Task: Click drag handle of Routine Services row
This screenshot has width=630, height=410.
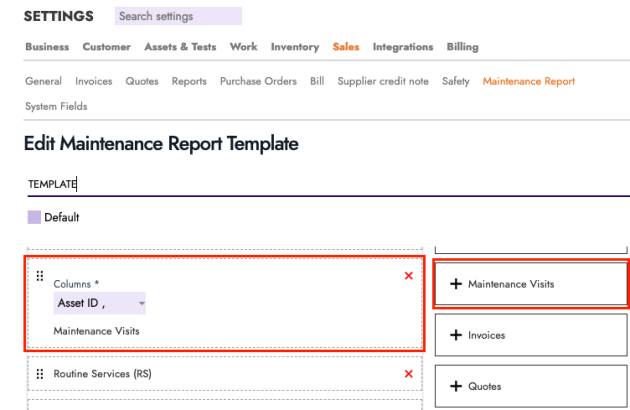Action: (40, 373)
